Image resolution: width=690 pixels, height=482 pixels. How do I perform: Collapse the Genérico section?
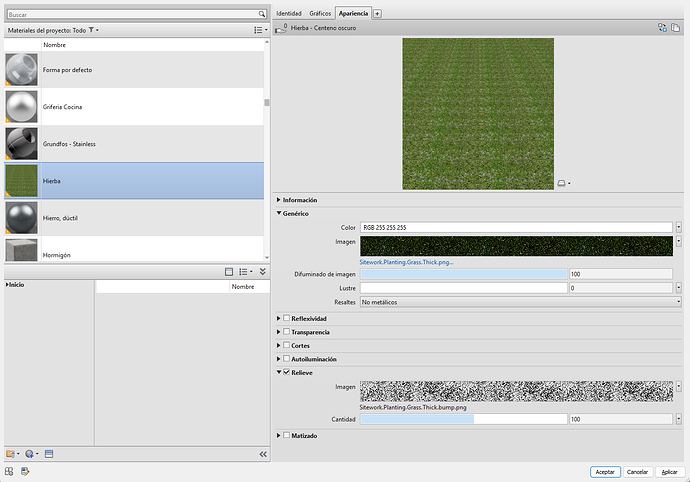(x=279, y=213)
